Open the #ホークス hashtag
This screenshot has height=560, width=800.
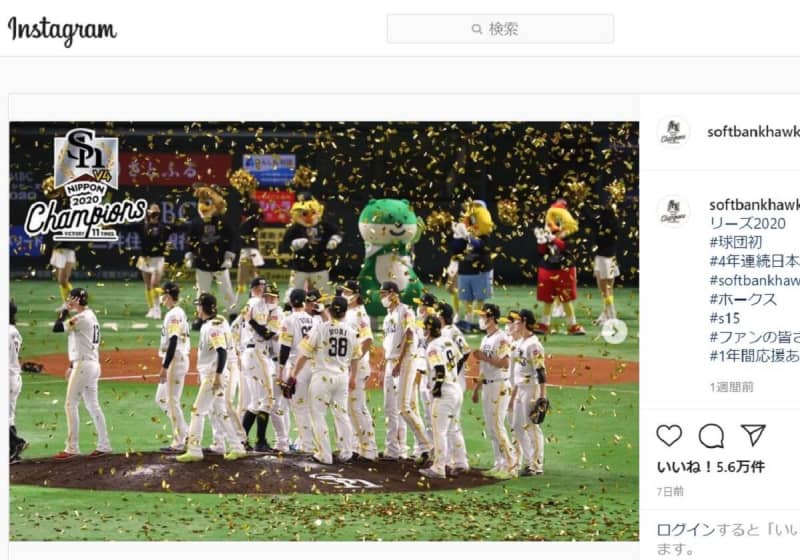click(743, 299)
